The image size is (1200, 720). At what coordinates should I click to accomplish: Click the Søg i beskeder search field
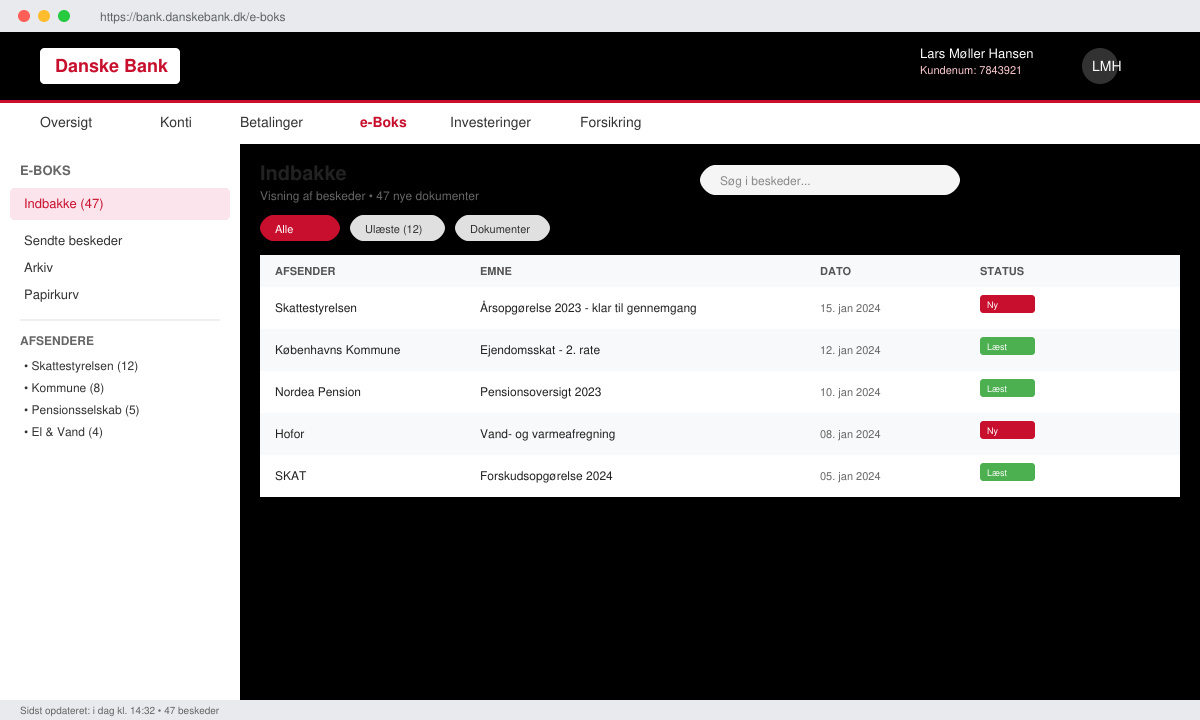click(x=830, y=180)
